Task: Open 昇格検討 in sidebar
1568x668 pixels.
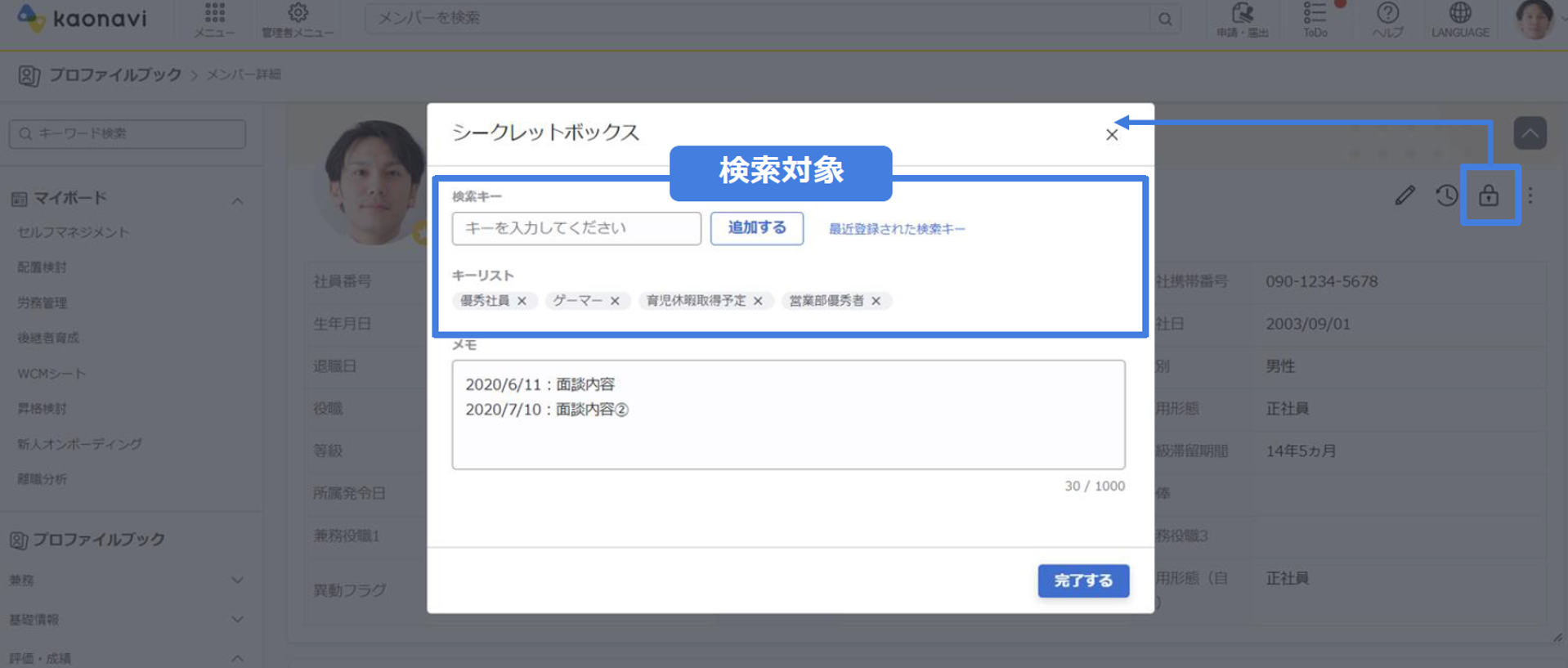Action: [x=42, y=409]
